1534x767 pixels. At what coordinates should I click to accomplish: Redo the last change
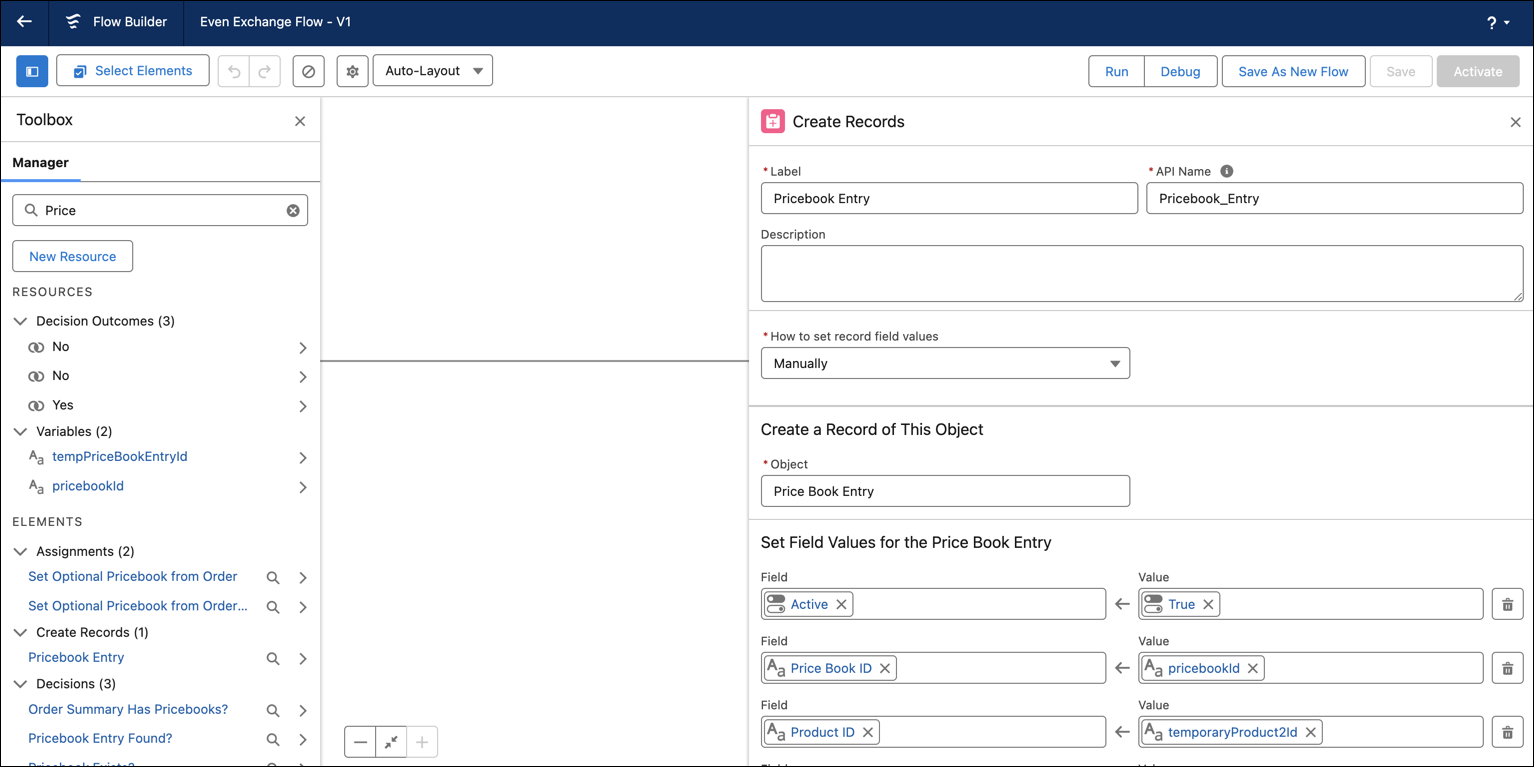[x=265, y=71]
